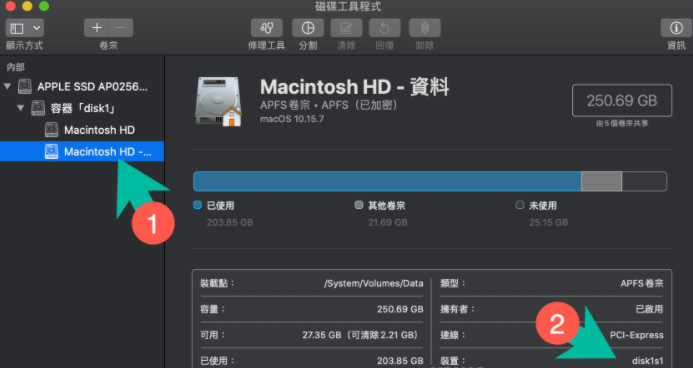Click the disk1 container icon in sidebar
693x368 pixels.
pos(38,108)
